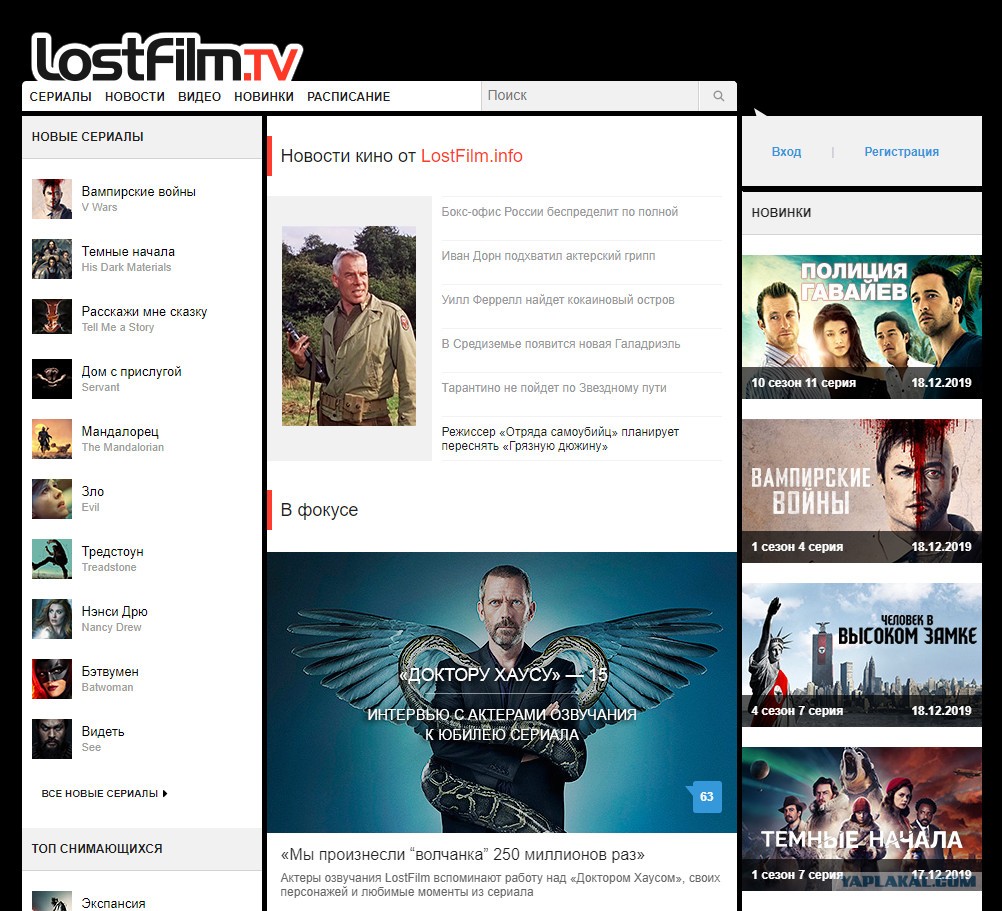Image resolution: width=1002 pixels, height=911 pixels.
Task: Open Вампирские войны season 1 episode 4 card
Action: [862, 491]
